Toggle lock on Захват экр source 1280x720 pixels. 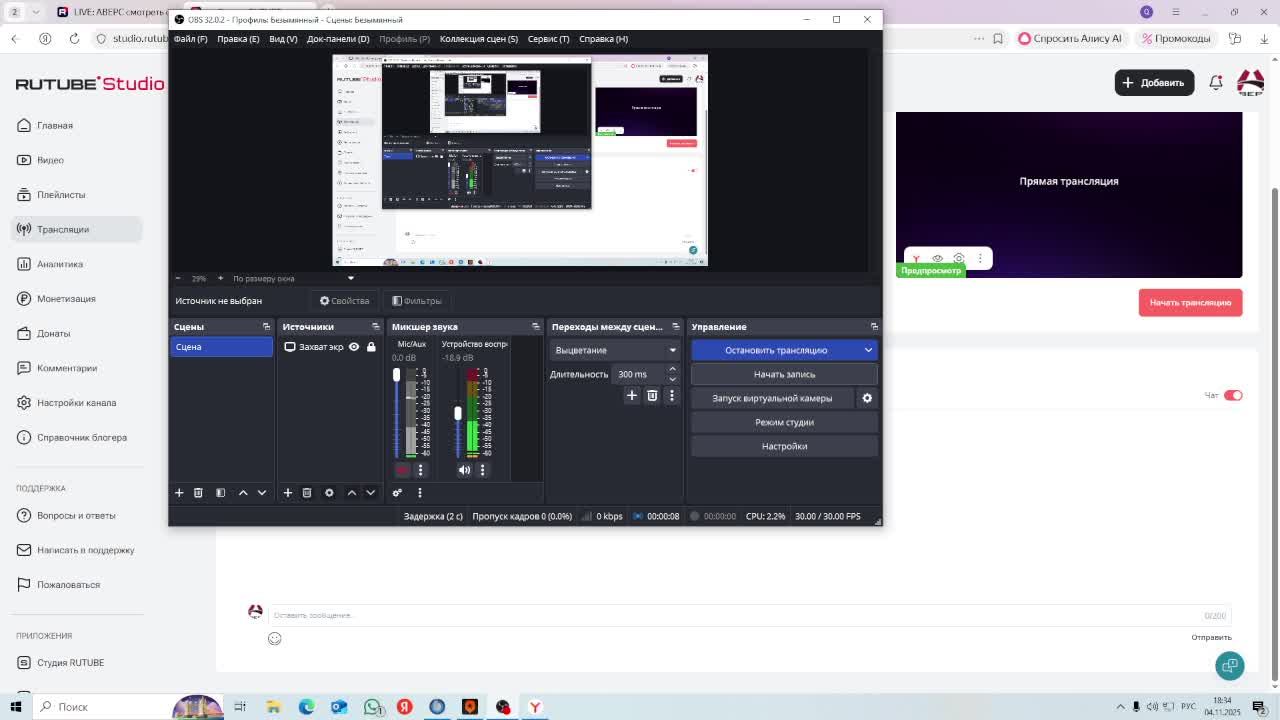point(371,347)
